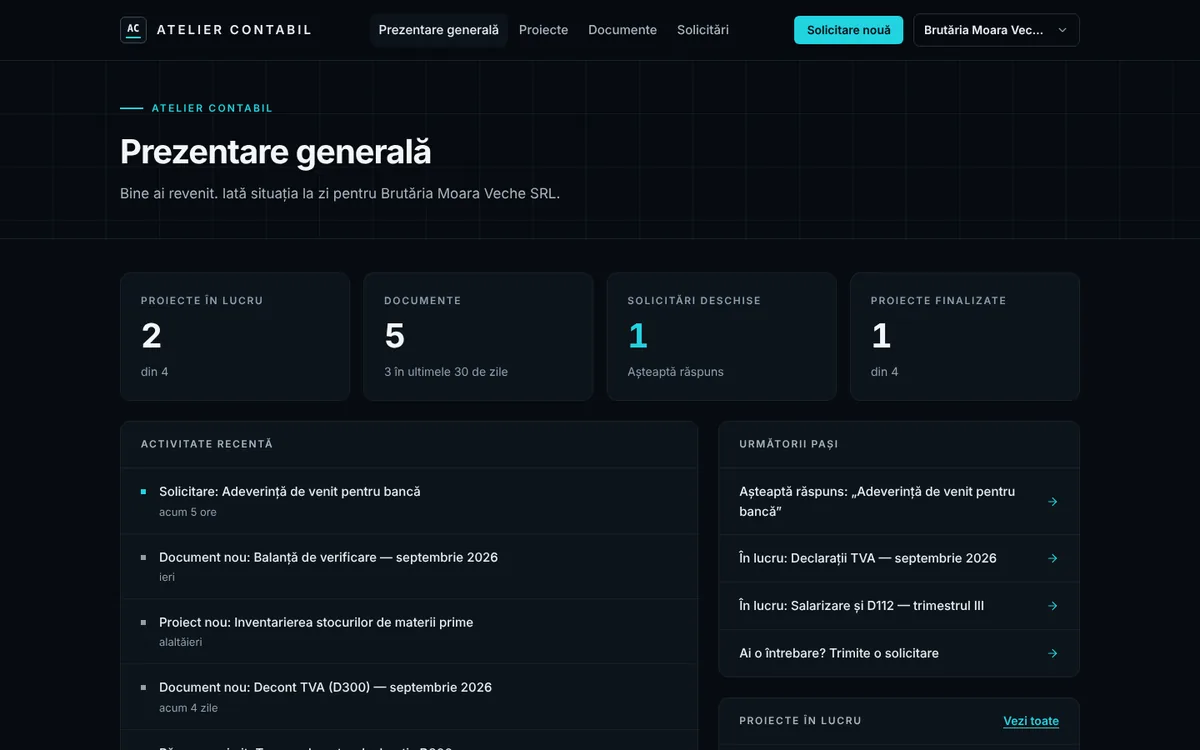Open the Proiecte în lucru stat card
This screenshot has height=750, width=1200.
[x=235, y=337]
